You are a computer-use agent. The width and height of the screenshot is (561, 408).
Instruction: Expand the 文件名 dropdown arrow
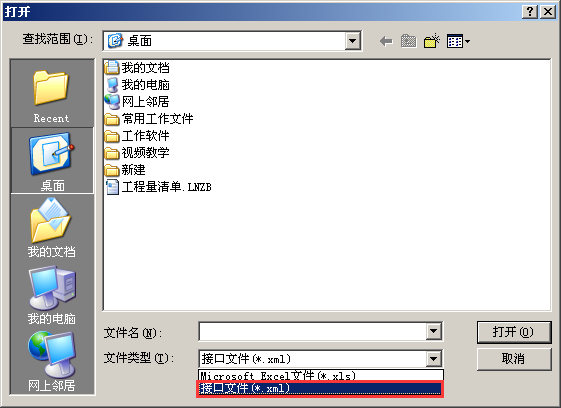click(x=433, y=331)
